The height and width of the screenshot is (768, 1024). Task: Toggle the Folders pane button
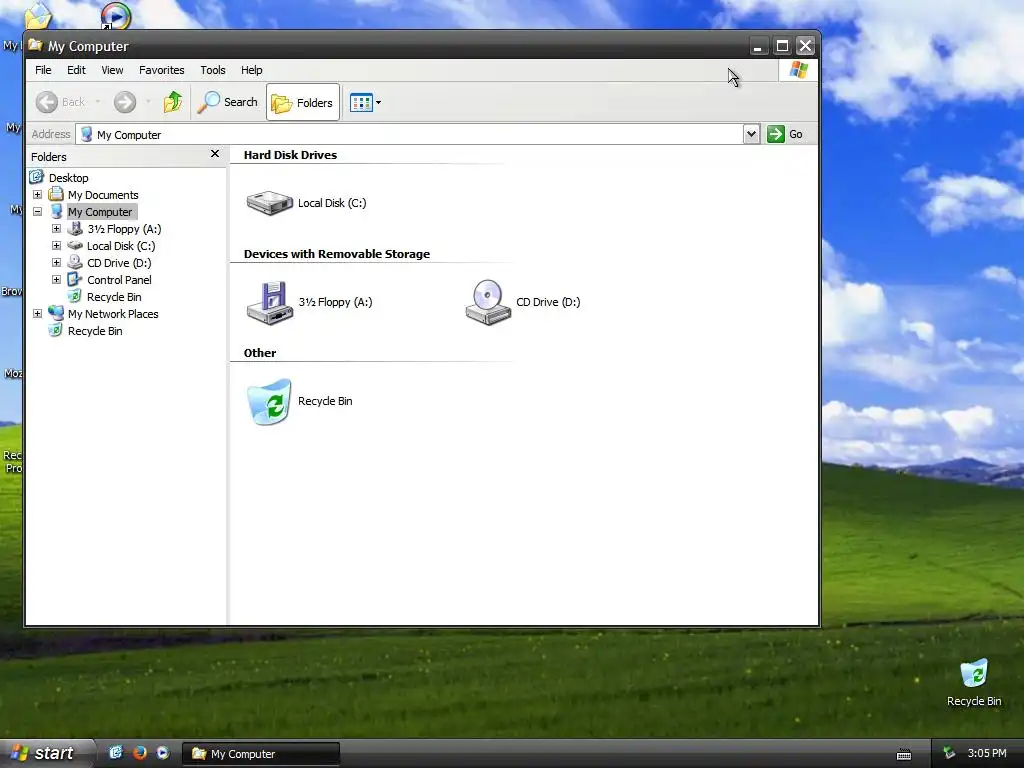coord(303,103)
